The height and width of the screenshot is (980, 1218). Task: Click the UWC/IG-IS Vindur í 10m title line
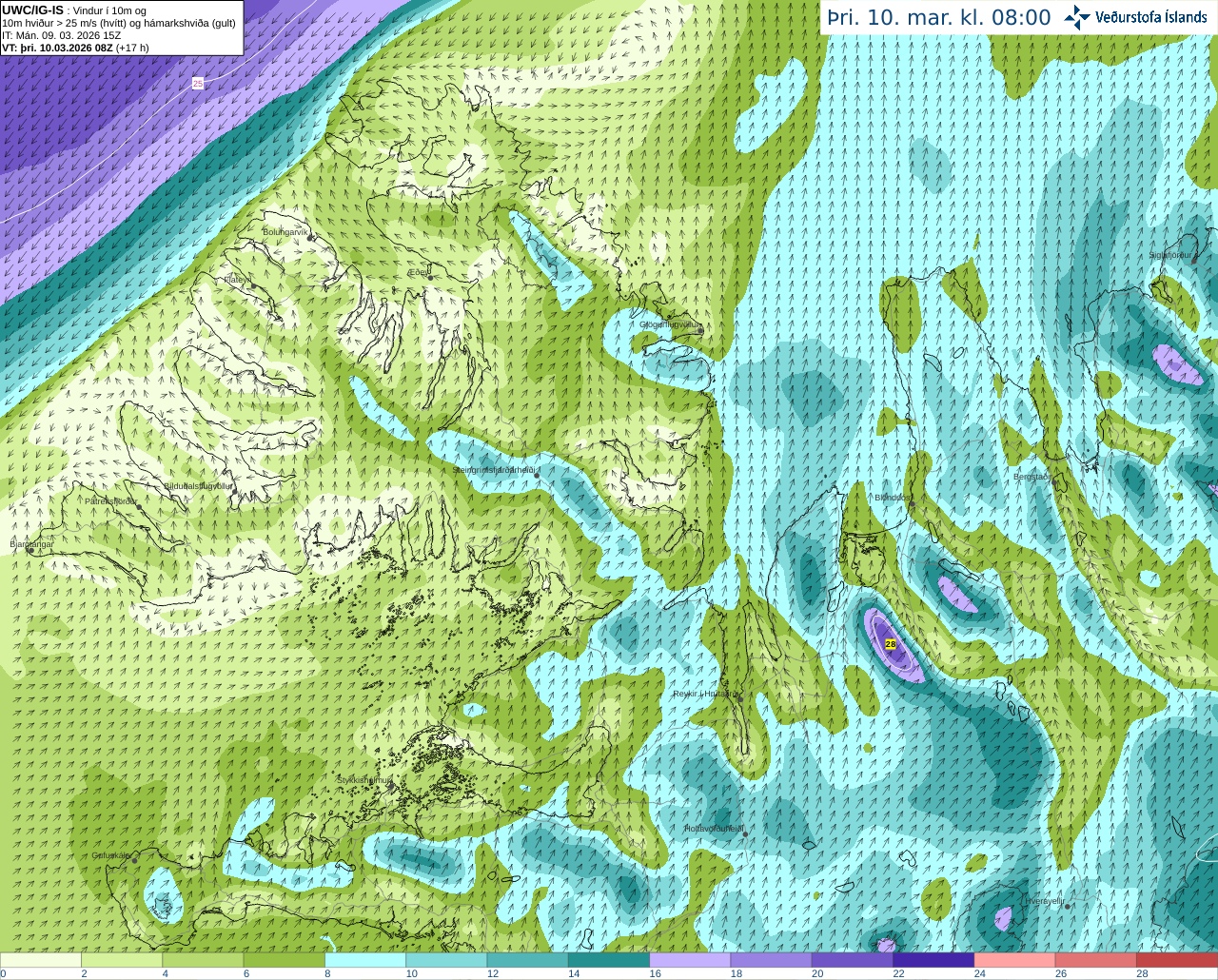74,10
